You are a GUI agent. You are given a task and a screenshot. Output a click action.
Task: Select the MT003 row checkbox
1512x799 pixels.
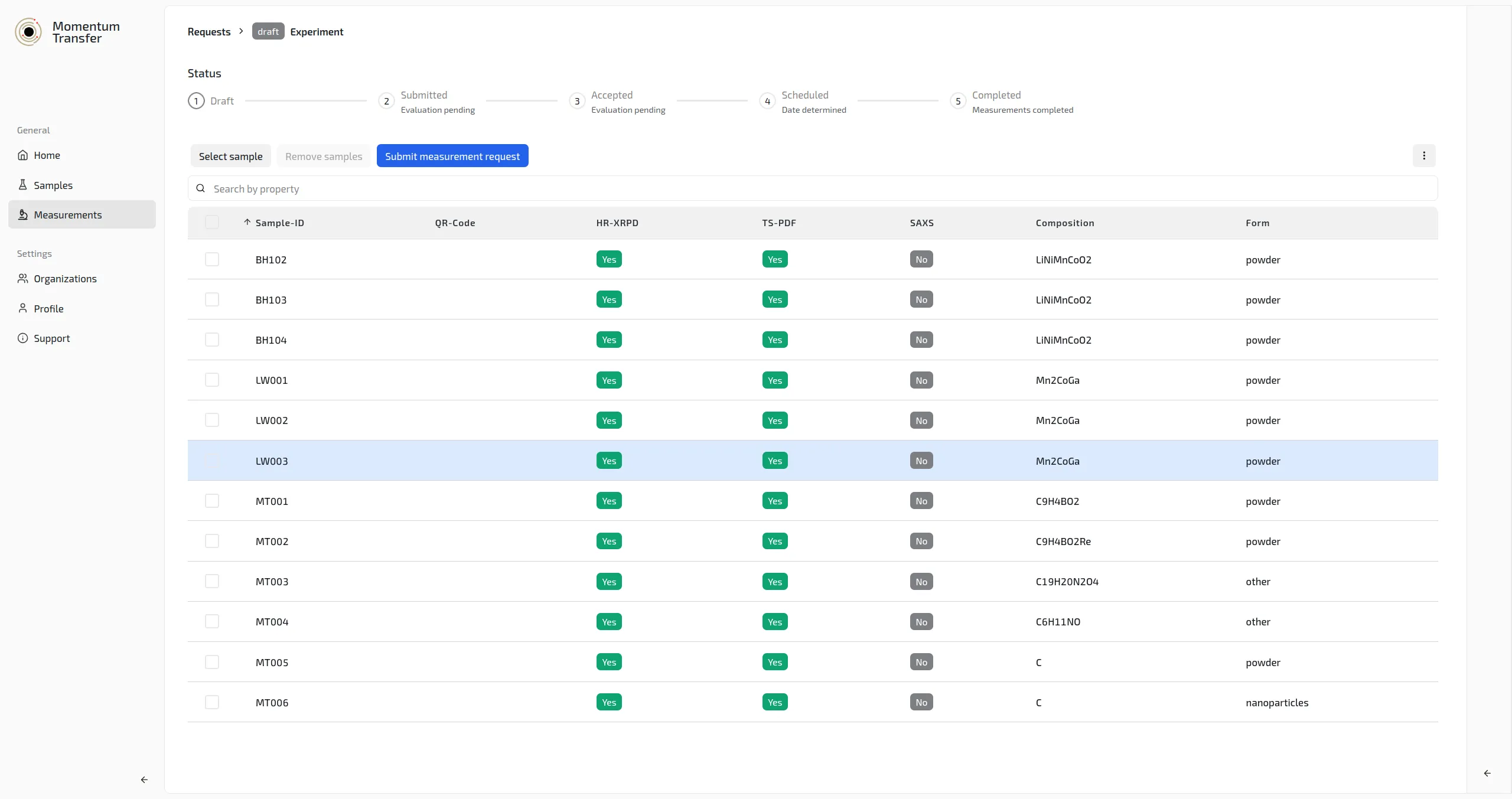pyautogui.click(x=212, y=581)
